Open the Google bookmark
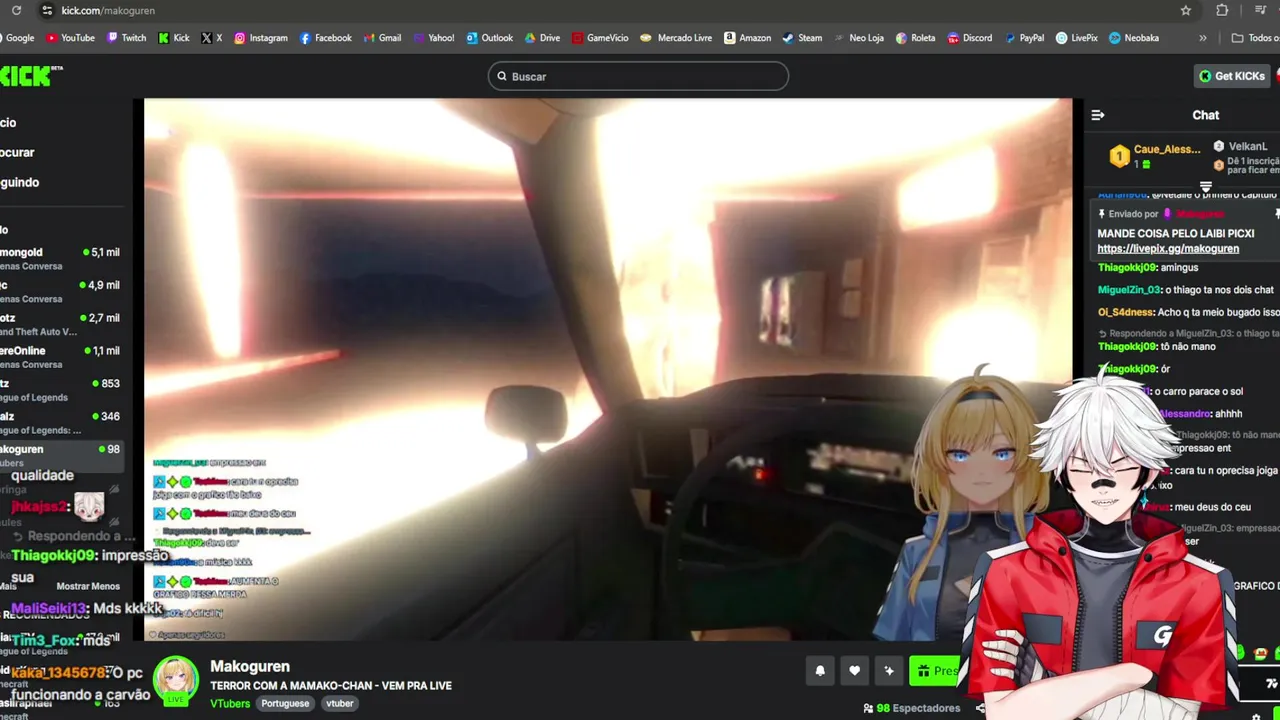This screenshot has height=720, width=1280. [18, 38]
